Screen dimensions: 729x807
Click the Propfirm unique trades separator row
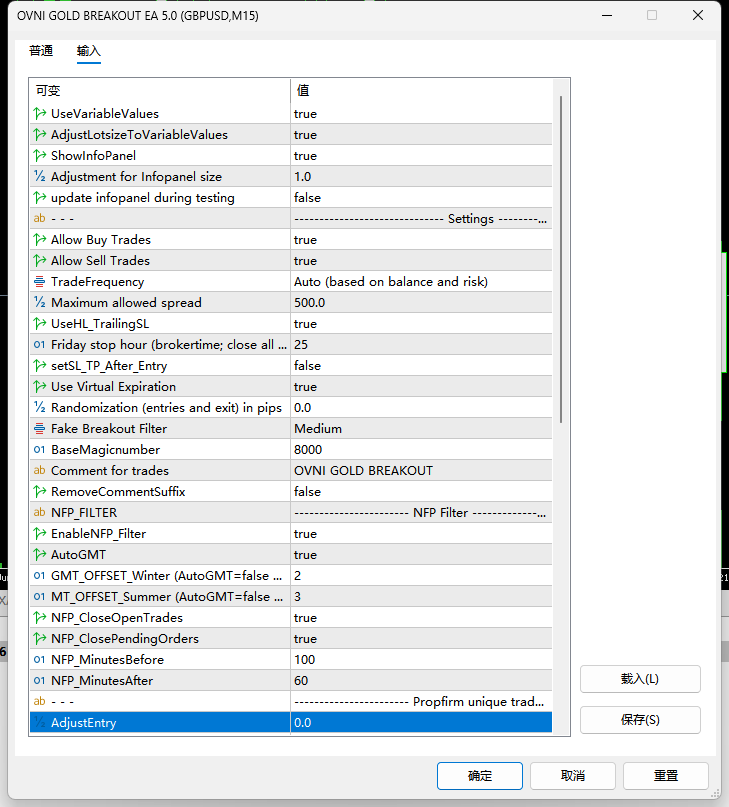(x=291, y=701)
